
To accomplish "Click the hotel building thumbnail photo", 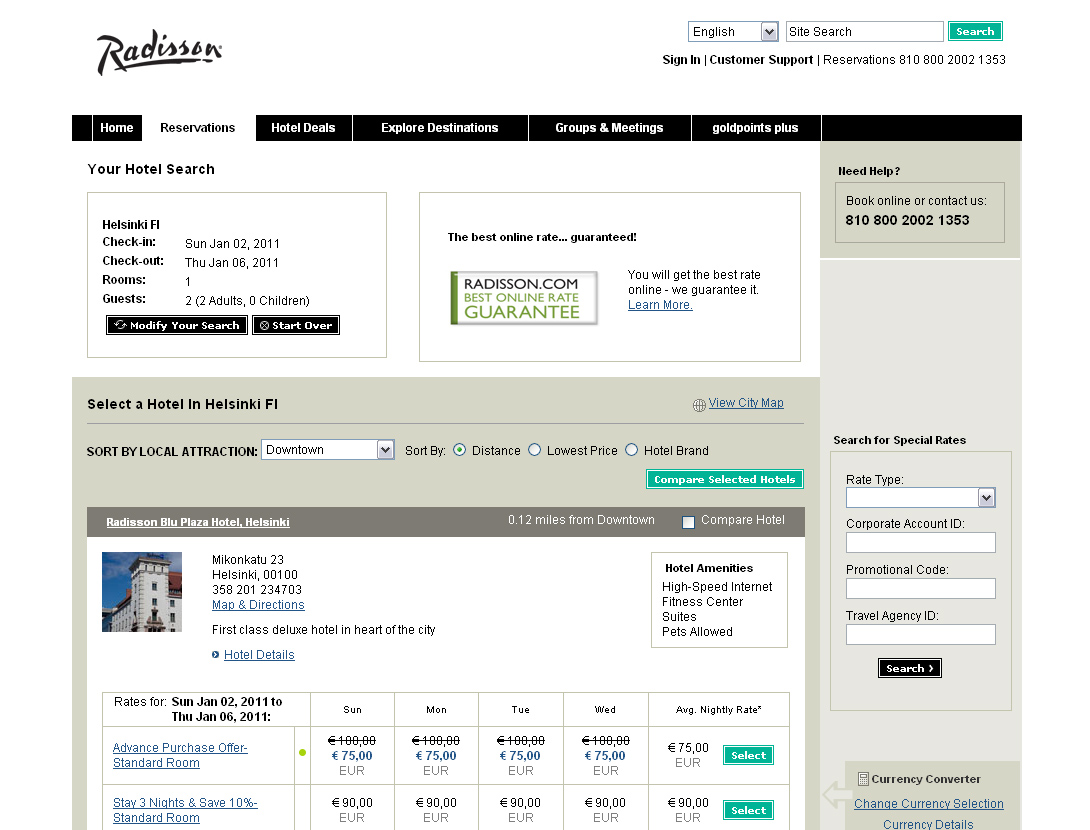I will (142, 592).
